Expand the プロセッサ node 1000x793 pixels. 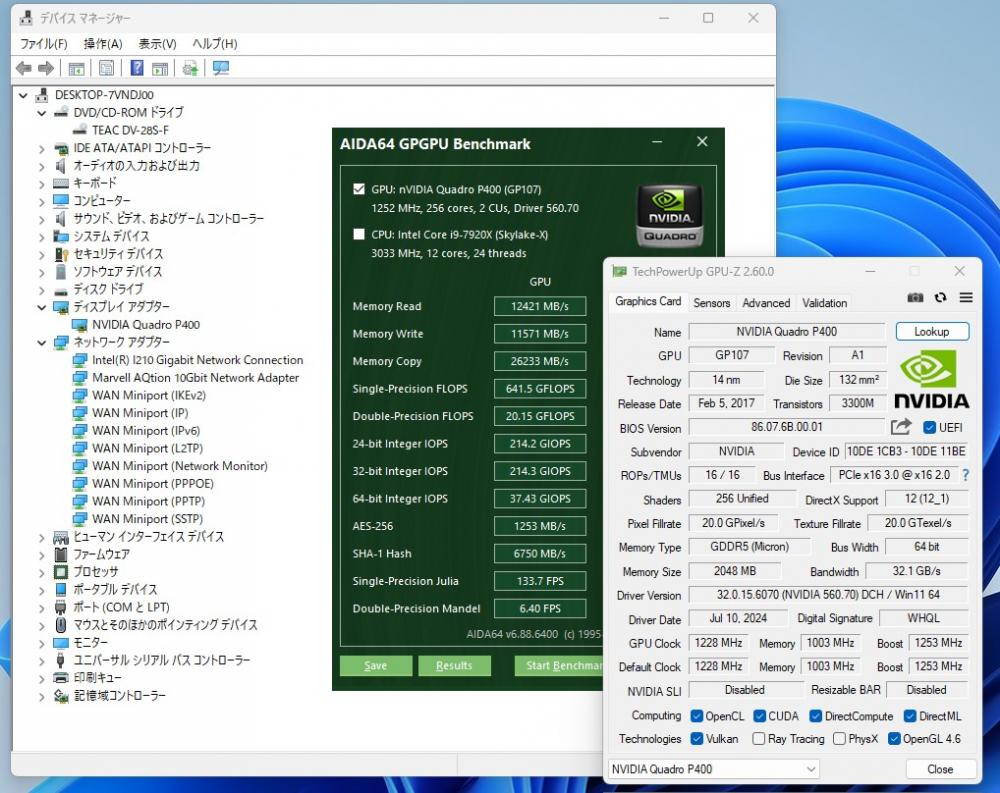pos(41,572)
